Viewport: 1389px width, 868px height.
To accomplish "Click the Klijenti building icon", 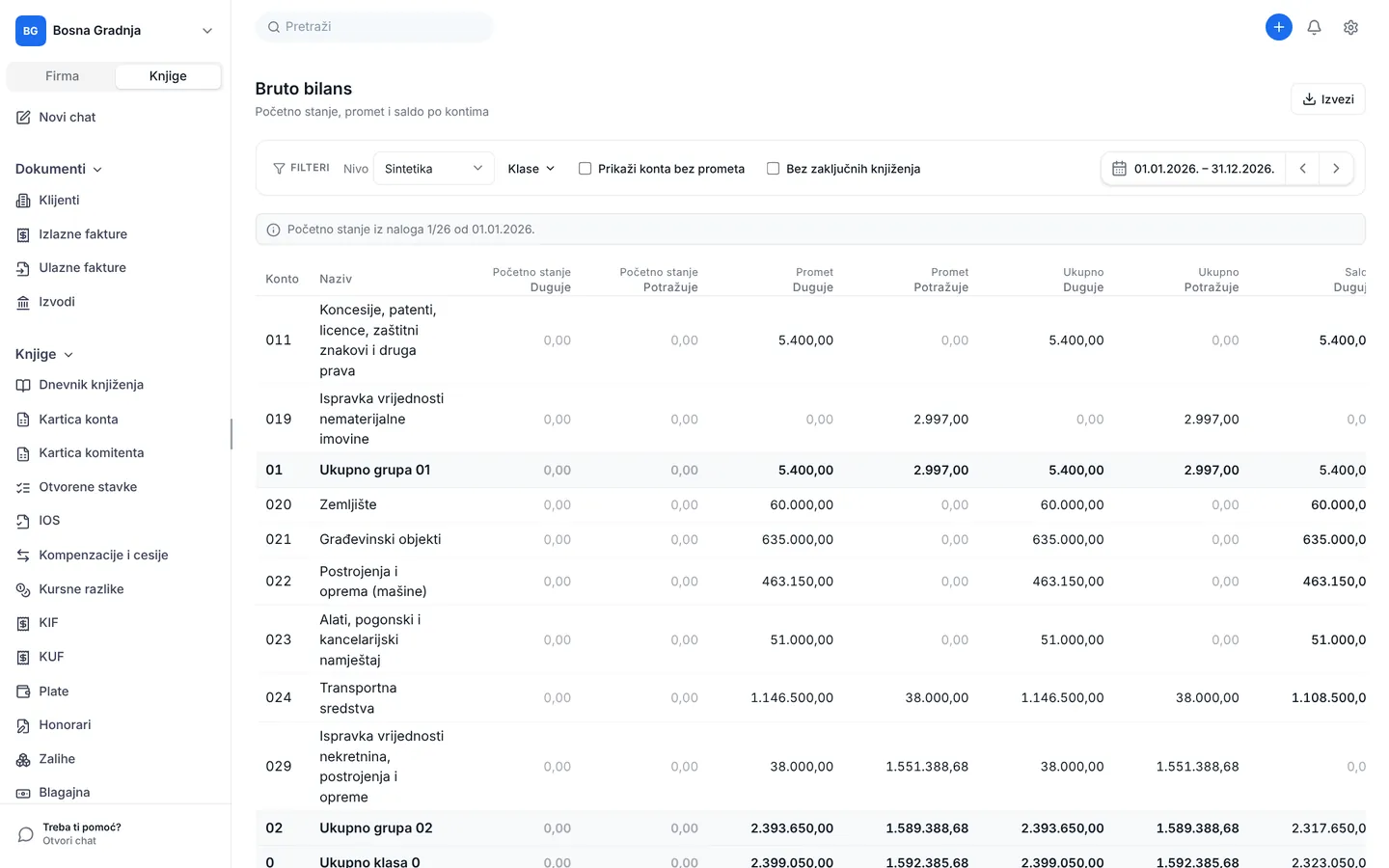I will click(x=23, y=201).
